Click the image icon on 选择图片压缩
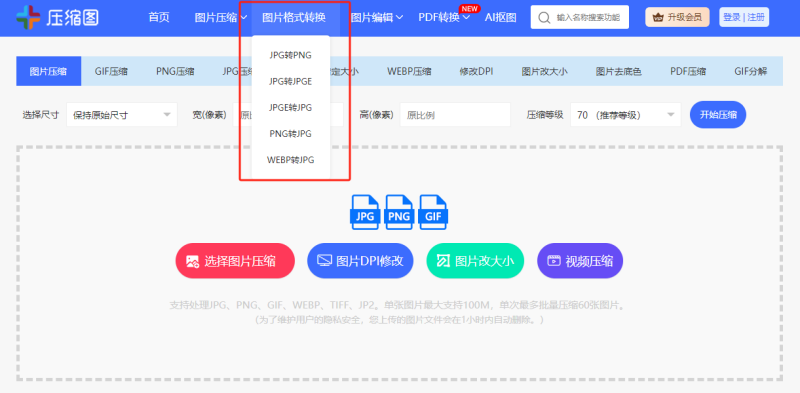 192,261
